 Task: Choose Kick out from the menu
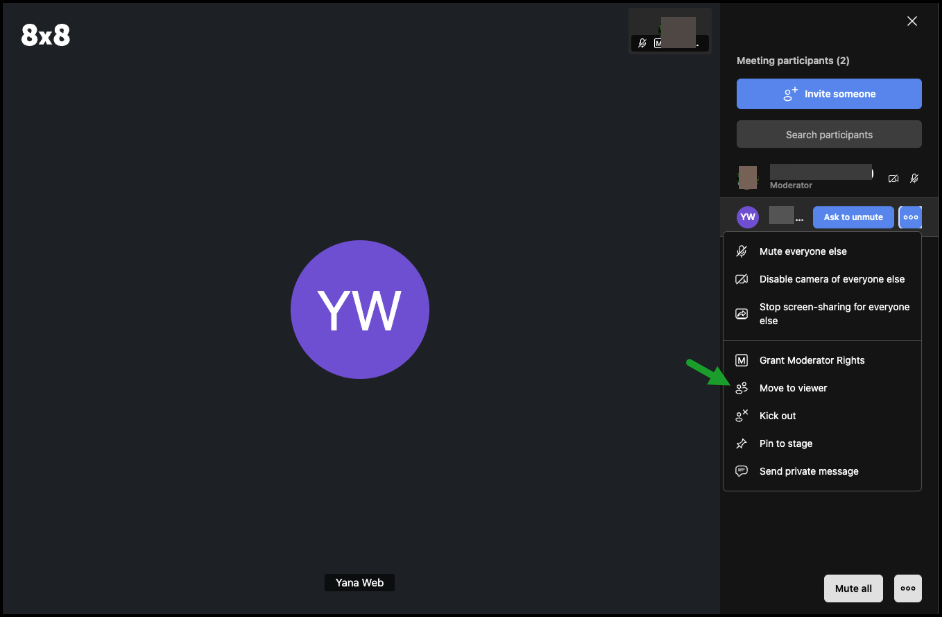777,416
